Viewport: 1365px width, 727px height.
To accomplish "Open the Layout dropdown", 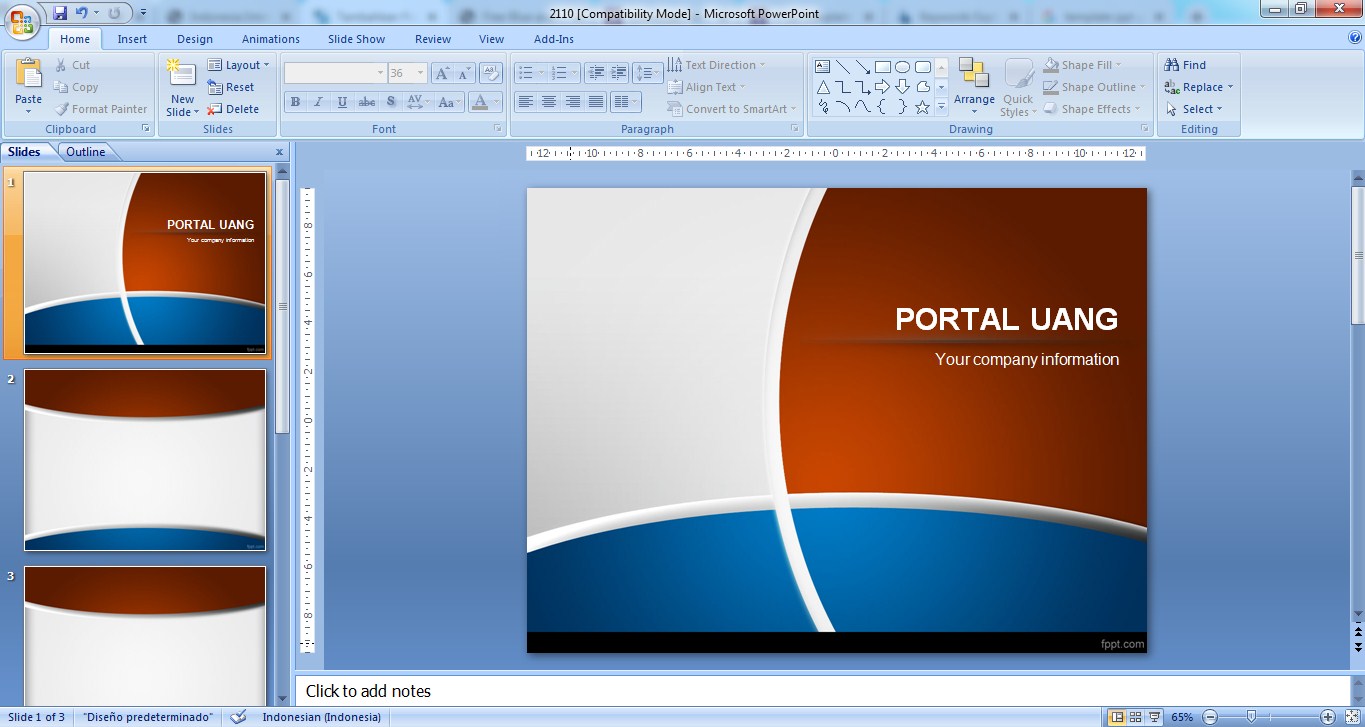I will tap(239, 65).
